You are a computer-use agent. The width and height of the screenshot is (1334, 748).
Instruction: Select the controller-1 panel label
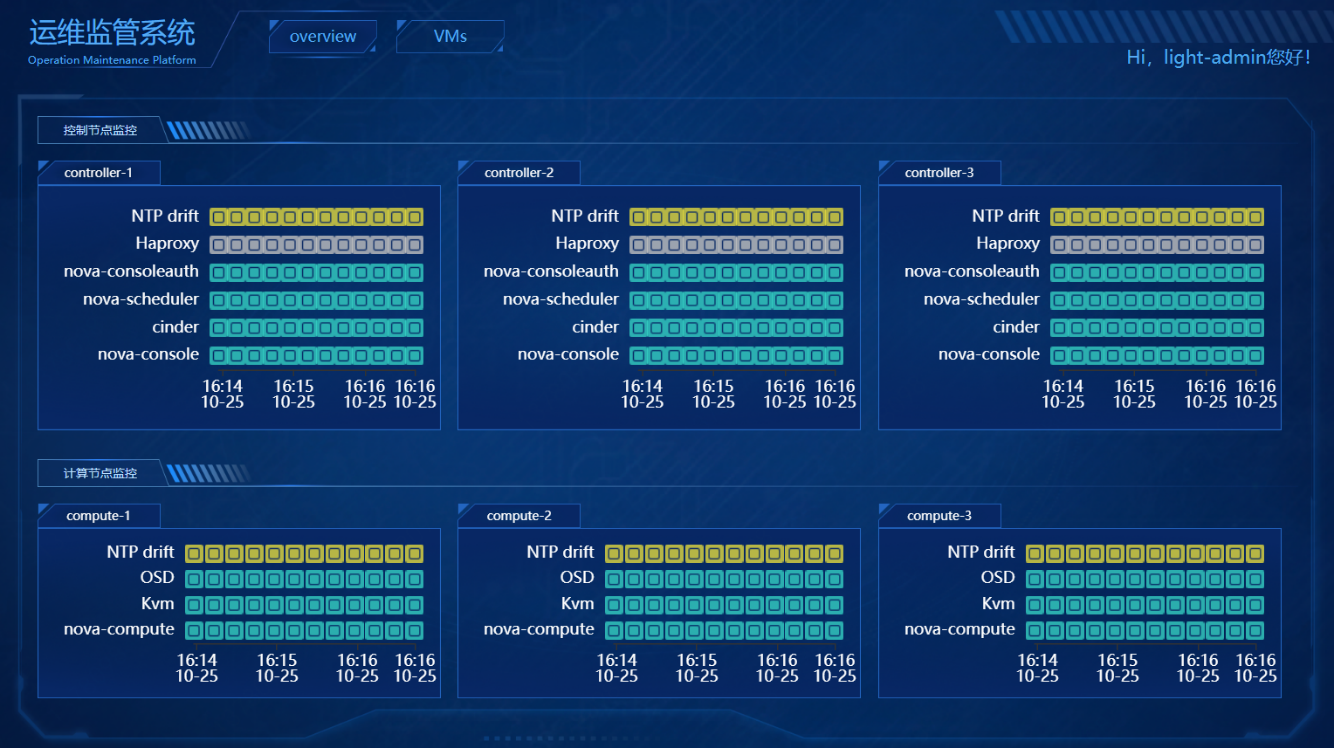click(x=98, y=173)
